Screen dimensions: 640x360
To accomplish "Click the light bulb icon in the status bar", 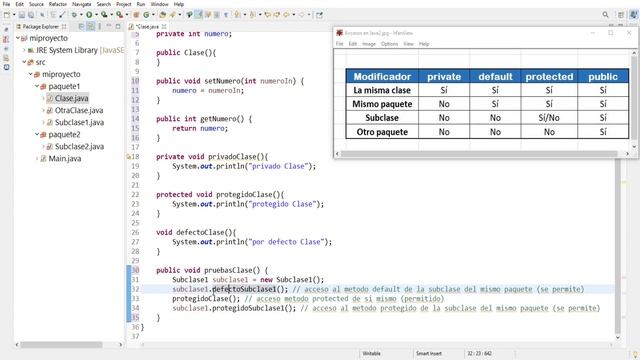I will pyautogui.click(x=635, y=354).
